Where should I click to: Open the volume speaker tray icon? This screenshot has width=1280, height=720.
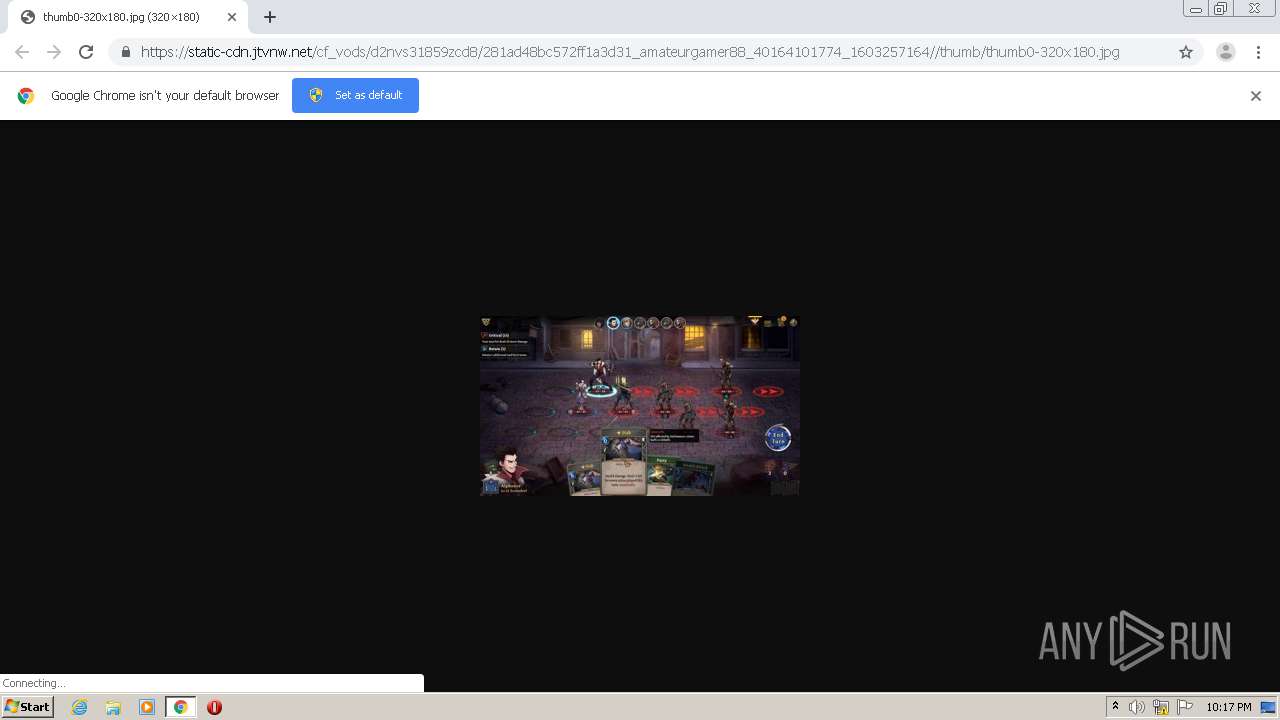[x=1137, y=707]
